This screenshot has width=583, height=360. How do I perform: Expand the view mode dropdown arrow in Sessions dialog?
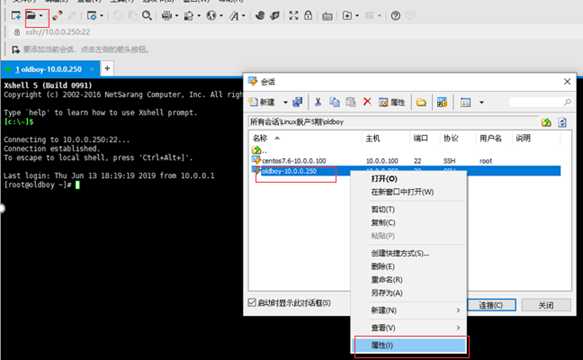click(481, 102)
